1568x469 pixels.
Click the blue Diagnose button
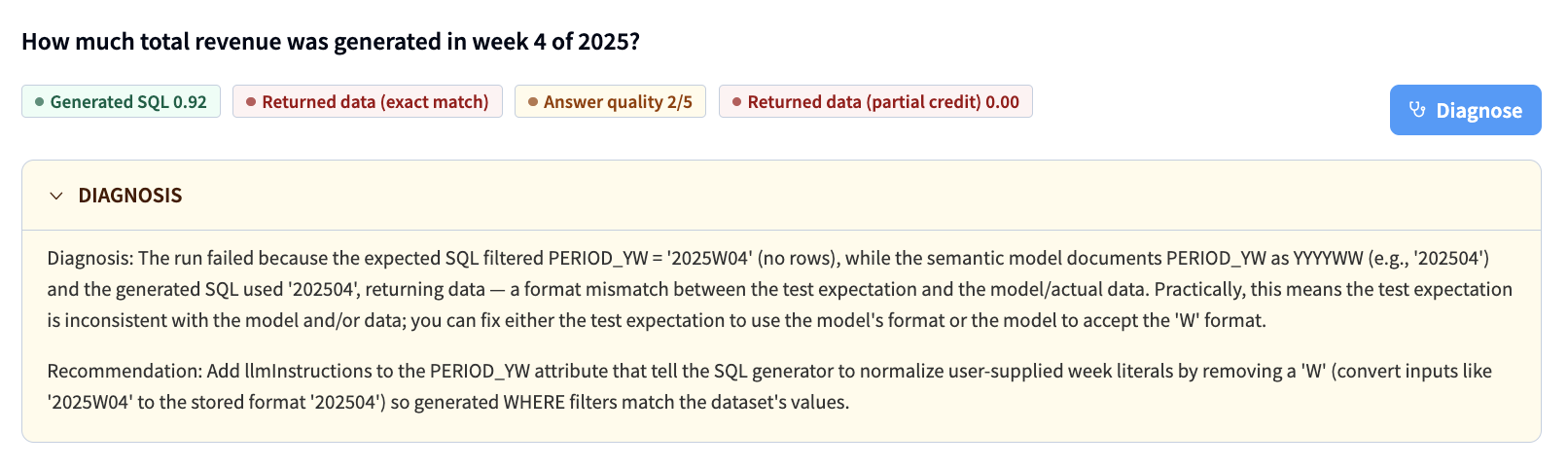pos(1465,110)
